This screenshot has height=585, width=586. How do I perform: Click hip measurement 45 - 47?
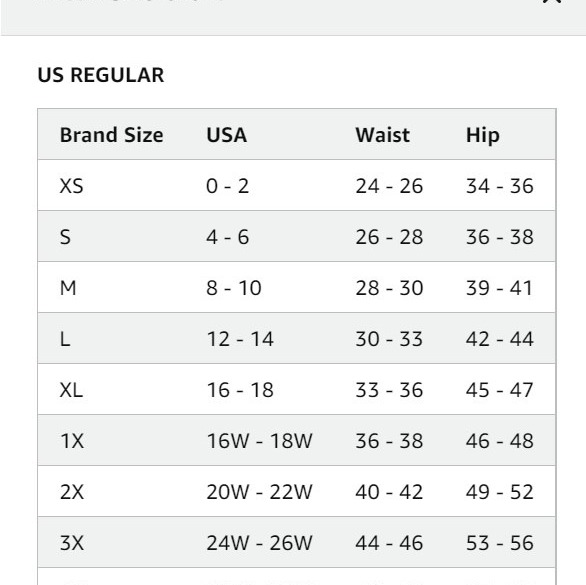point(499,390)
